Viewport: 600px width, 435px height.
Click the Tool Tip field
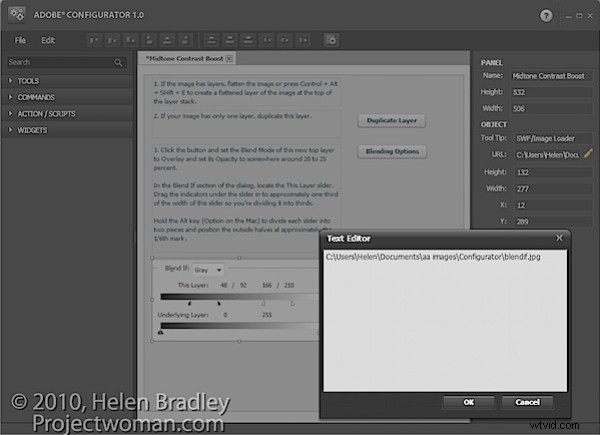[x=553, y=138]
